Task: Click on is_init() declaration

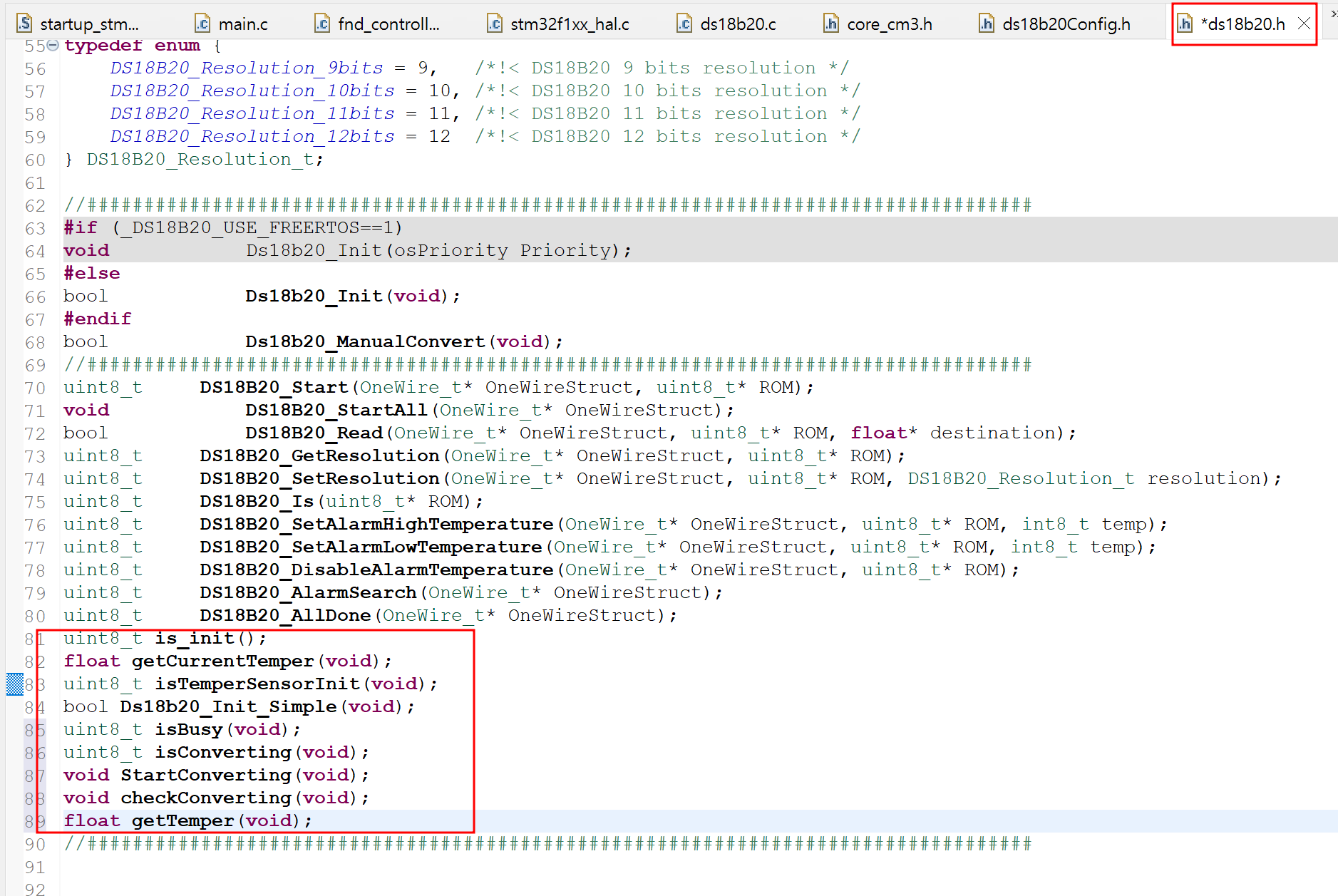Action: pyautogui.click(x=211, y=638)
